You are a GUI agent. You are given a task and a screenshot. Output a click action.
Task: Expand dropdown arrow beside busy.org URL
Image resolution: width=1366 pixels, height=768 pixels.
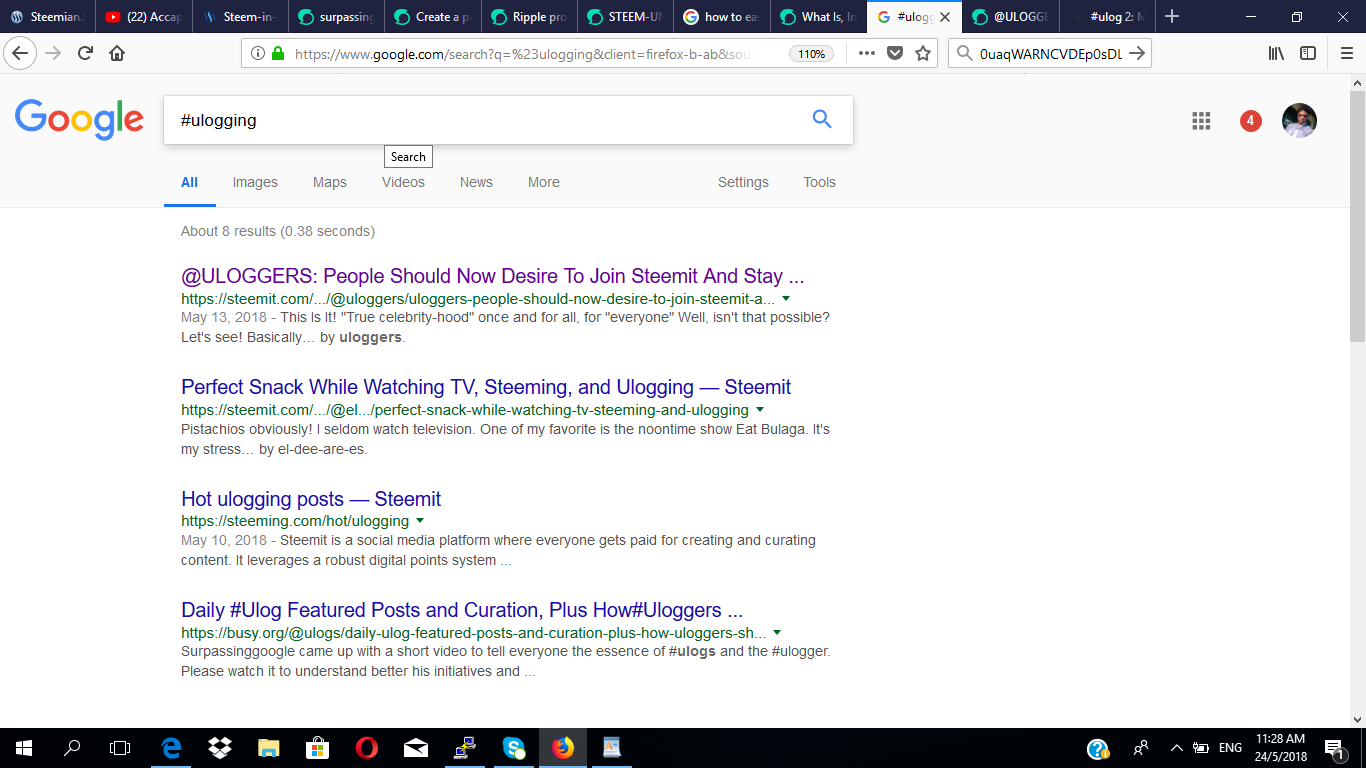777,633
